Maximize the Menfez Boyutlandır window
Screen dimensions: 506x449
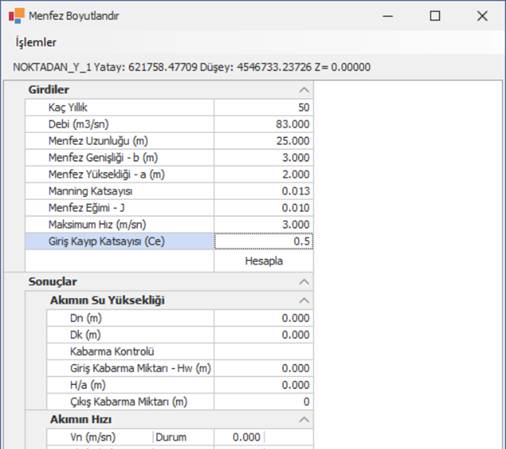point(435,16)
